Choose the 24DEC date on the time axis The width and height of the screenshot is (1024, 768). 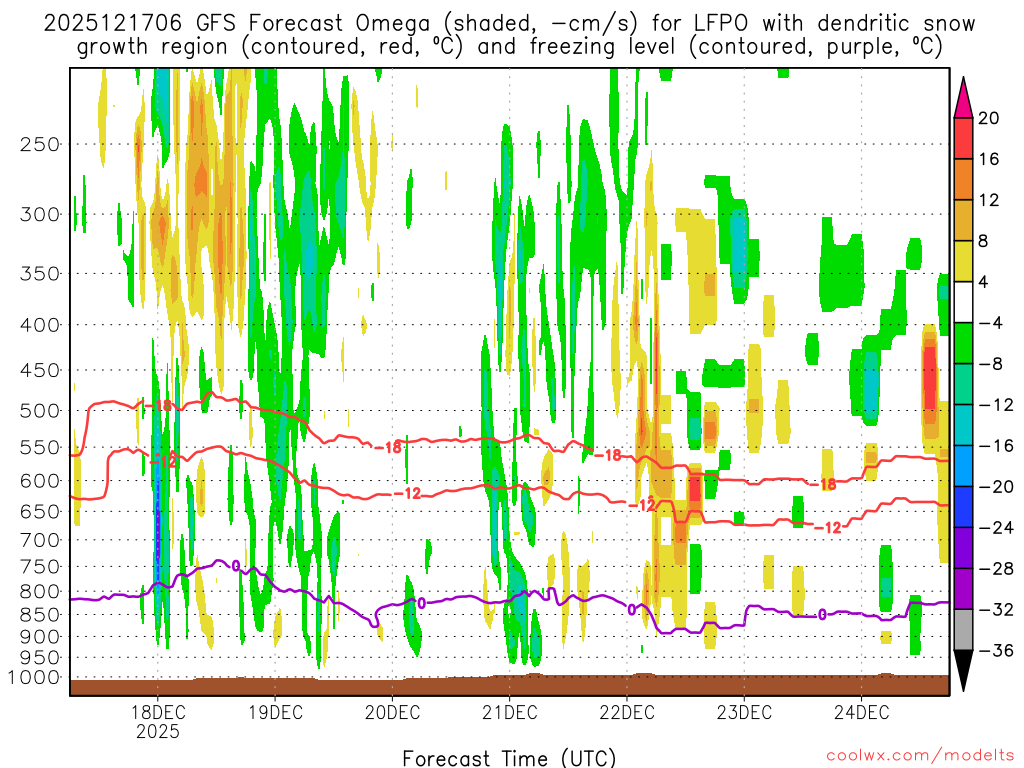click(x=861, y=712)
